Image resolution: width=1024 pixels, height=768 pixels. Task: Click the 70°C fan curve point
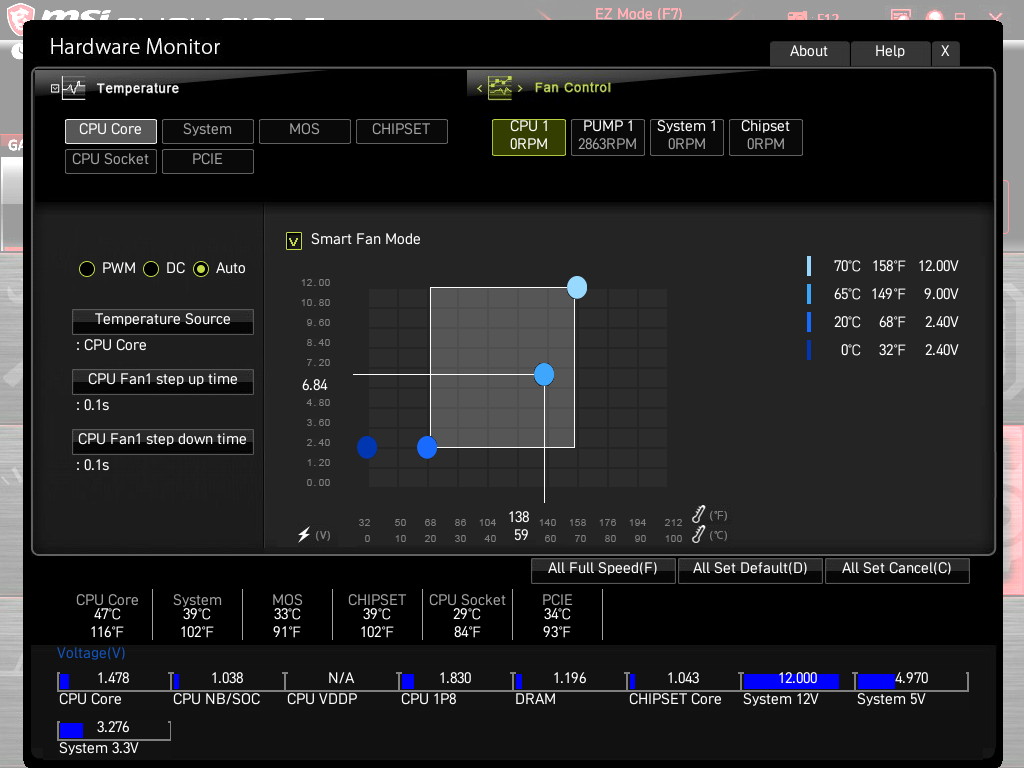(x=577, y=287)
